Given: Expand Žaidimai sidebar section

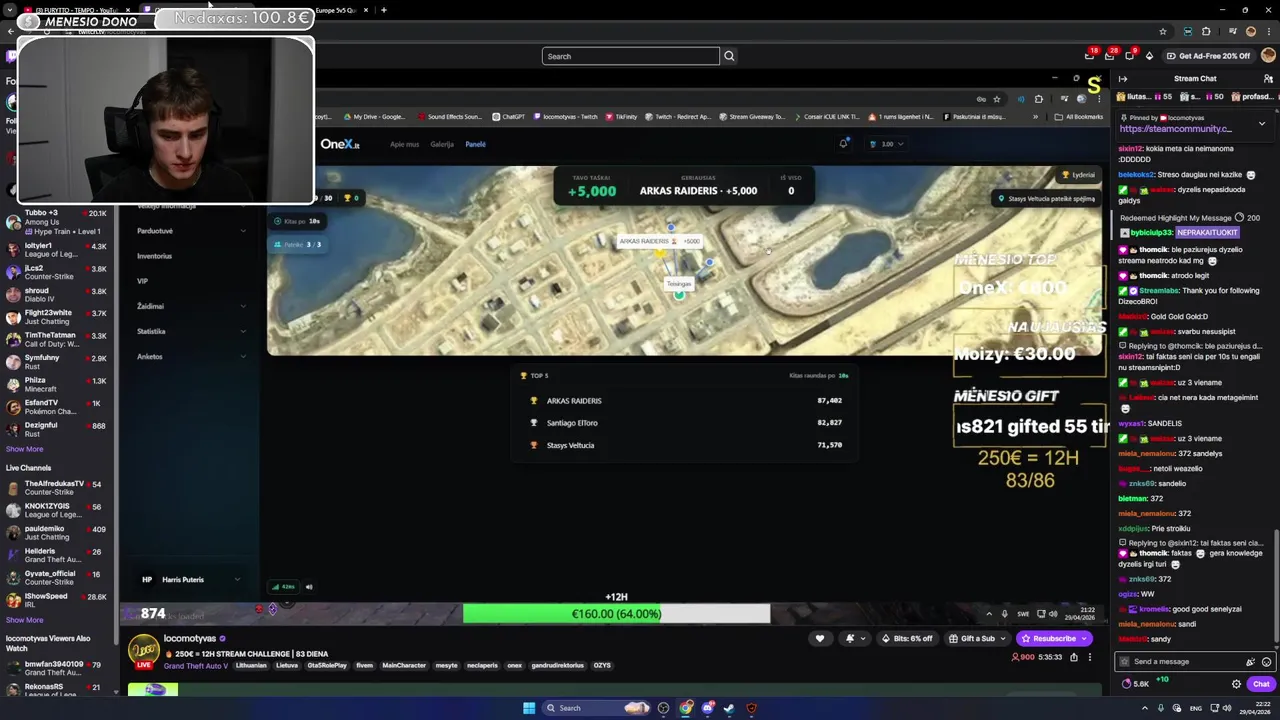Looking at the screenshot, I should [x=190, y=306].
